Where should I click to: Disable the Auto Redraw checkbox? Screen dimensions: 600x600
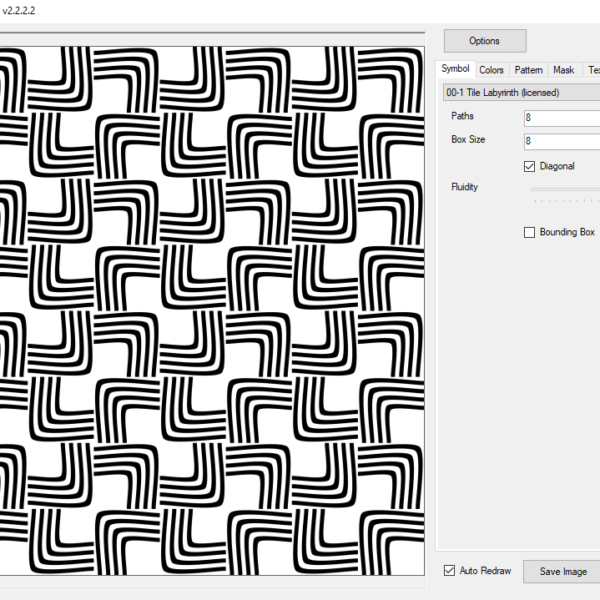click(449, 571)
